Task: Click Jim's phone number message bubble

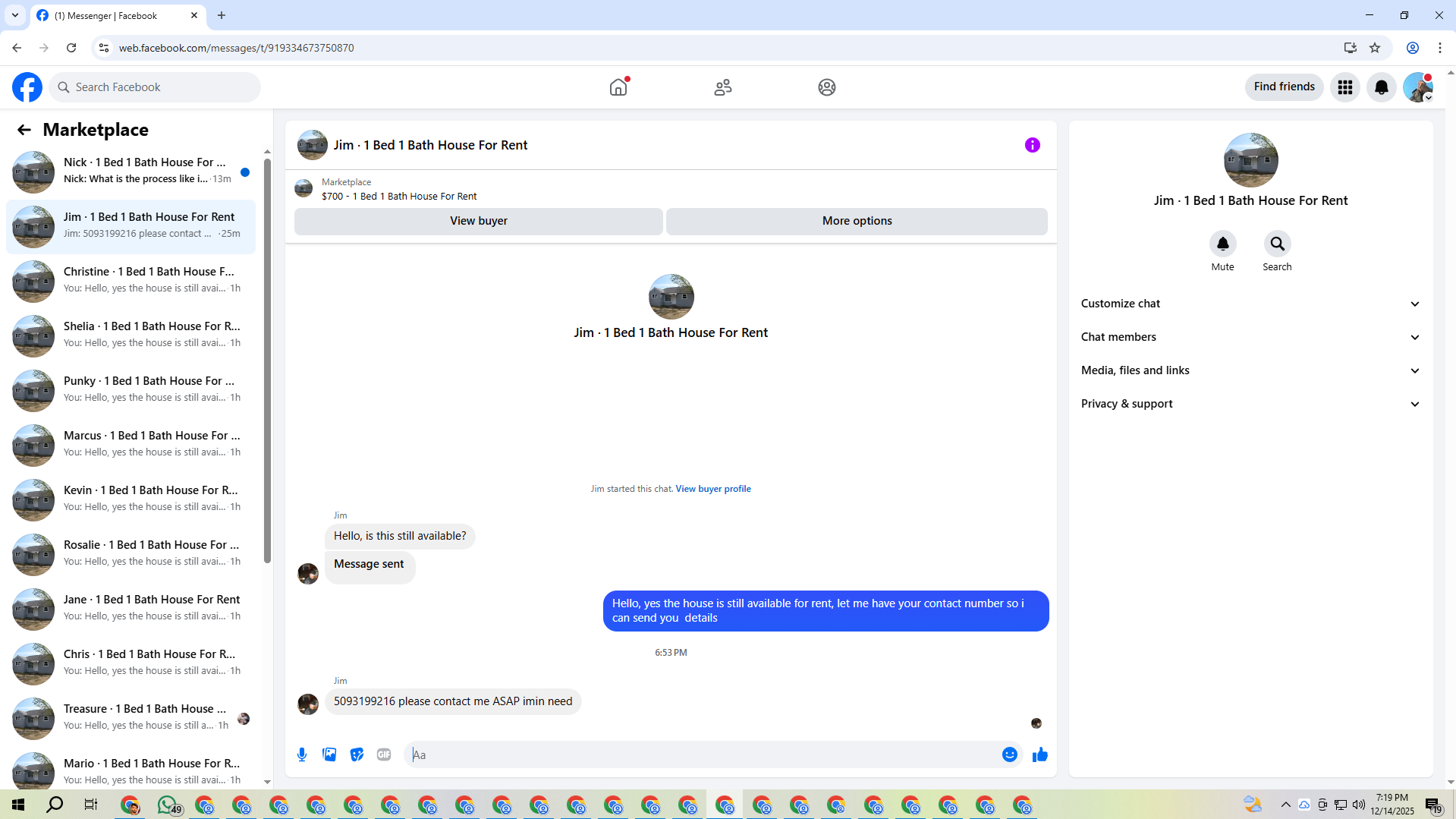Action: coord(453,701)
